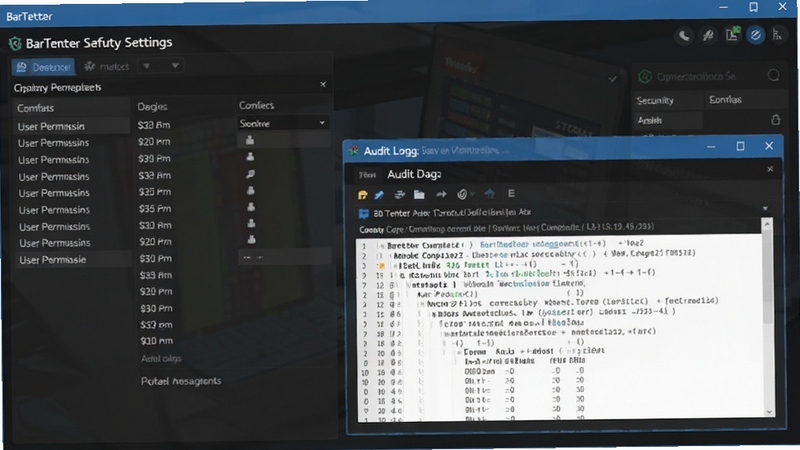800x450 pixels.
Task: Expand the small arrow next to the spiral icon
Action: coord(473,194)
